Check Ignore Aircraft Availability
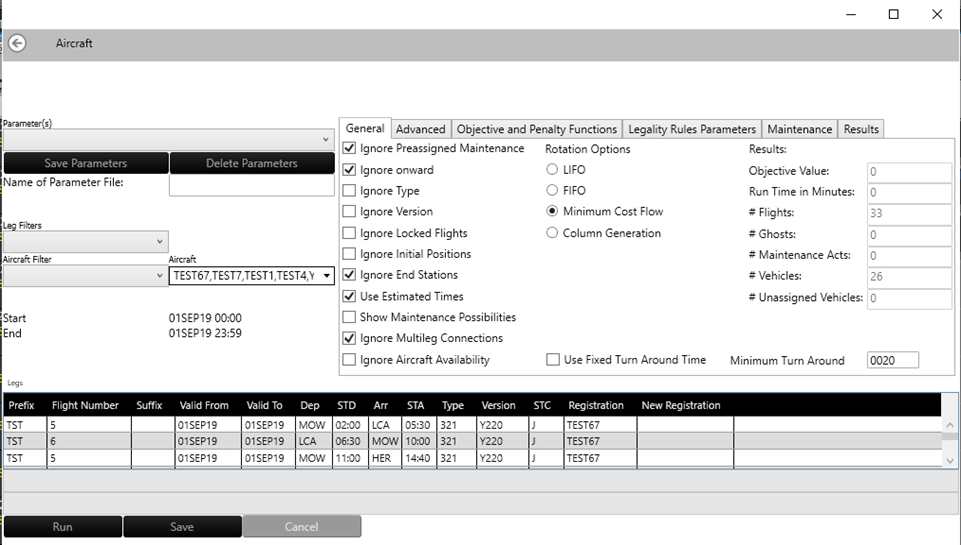Image resolution: width=961 pixels, height=545 pixels. [x=349, y=360]
